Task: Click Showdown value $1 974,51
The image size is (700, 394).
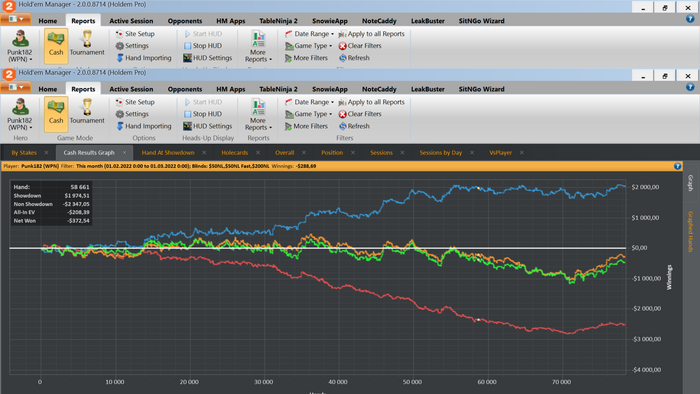Action: pyautogui.click(x=77, y=195)
